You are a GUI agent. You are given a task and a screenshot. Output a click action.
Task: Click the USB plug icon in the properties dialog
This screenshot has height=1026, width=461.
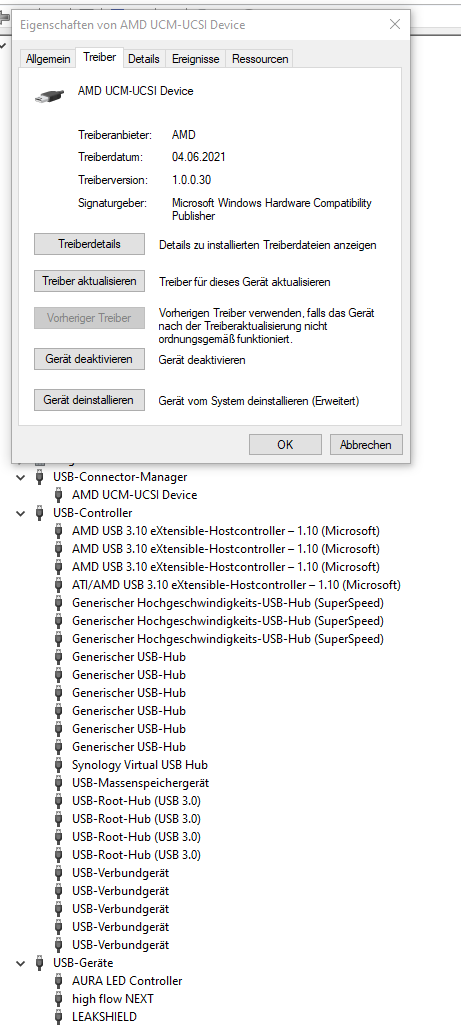pyautogui.click(x=50, y=95)
